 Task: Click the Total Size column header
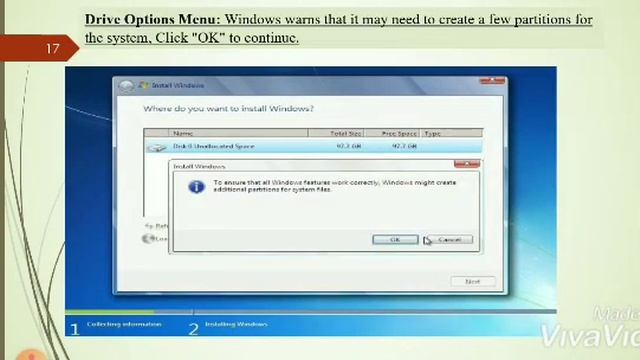pyautogui.click(x=336, y=133)
